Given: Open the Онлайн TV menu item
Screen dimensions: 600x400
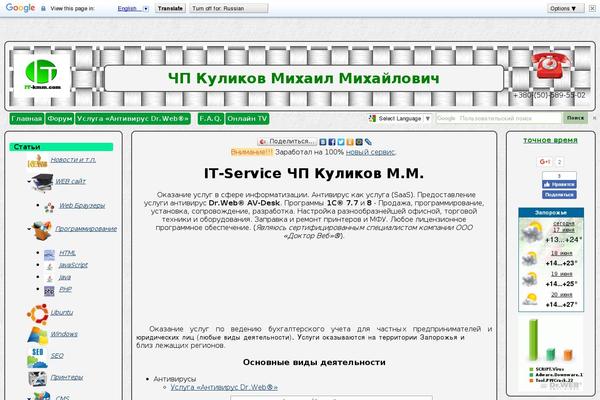Looking at the screenshot, I should pyautogui.click(x=247, y=119).
